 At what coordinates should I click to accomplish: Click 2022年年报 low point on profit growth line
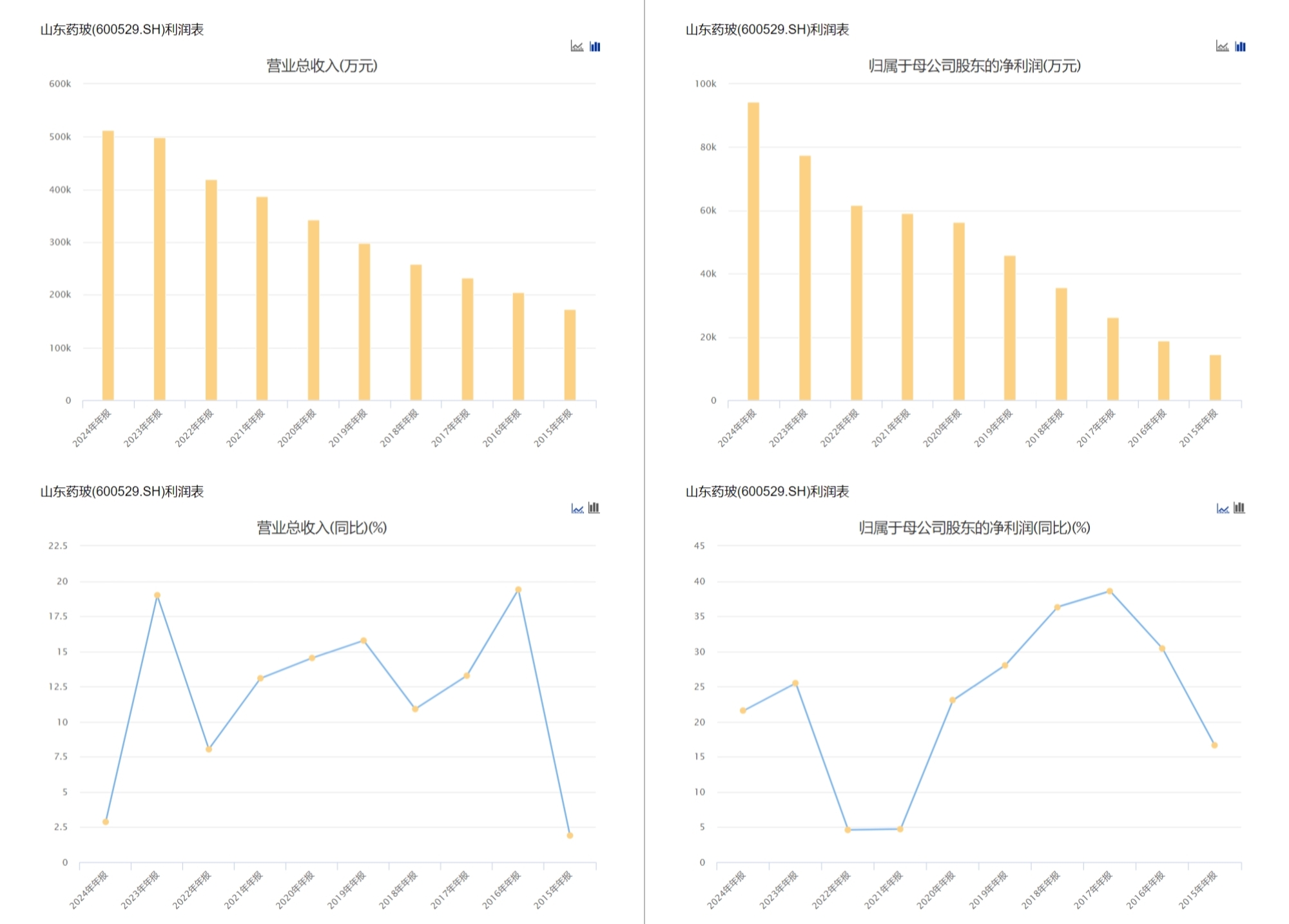[848, 830]
